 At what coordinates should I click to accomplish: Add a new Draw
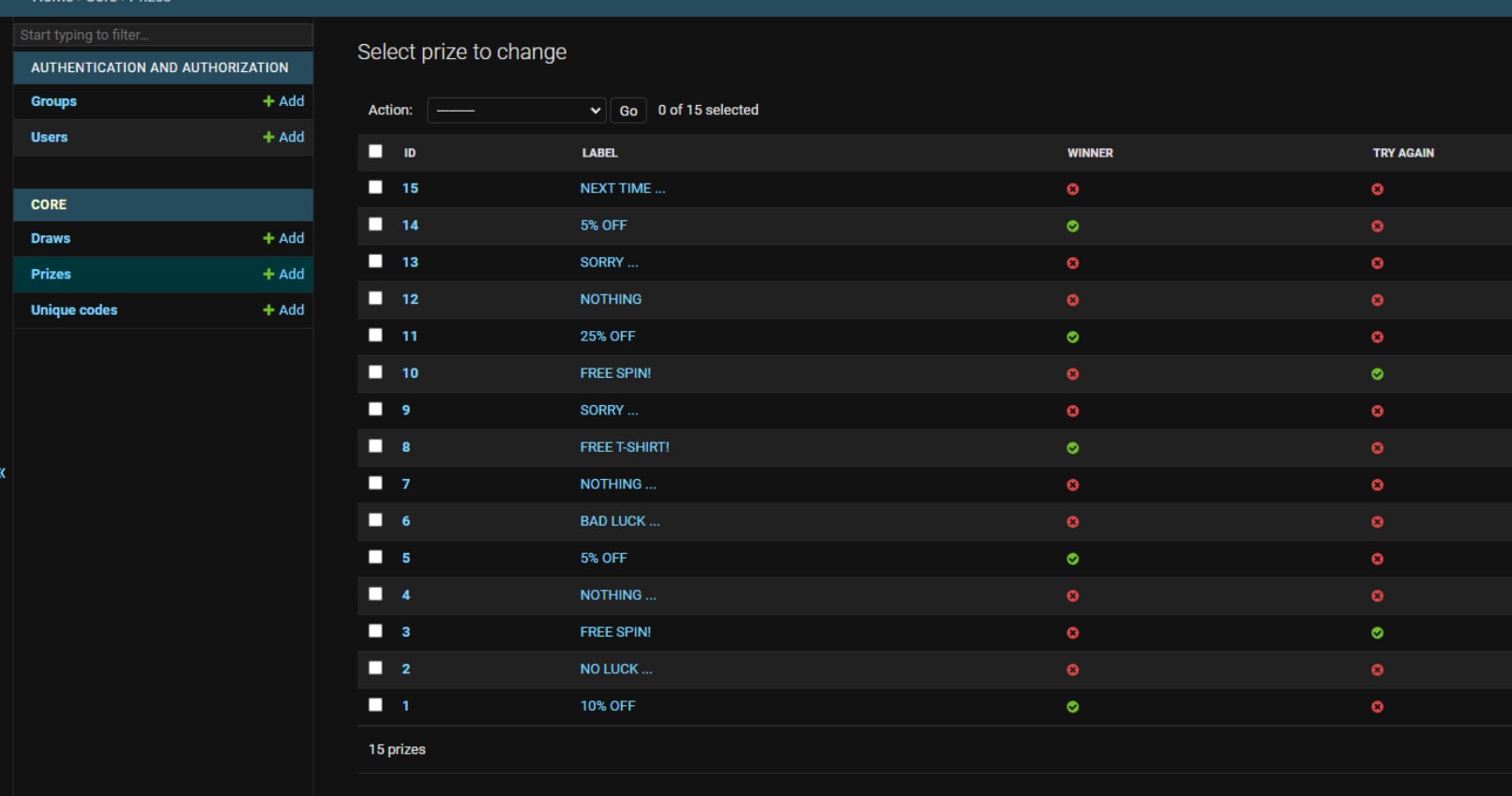tap(283, 238)
